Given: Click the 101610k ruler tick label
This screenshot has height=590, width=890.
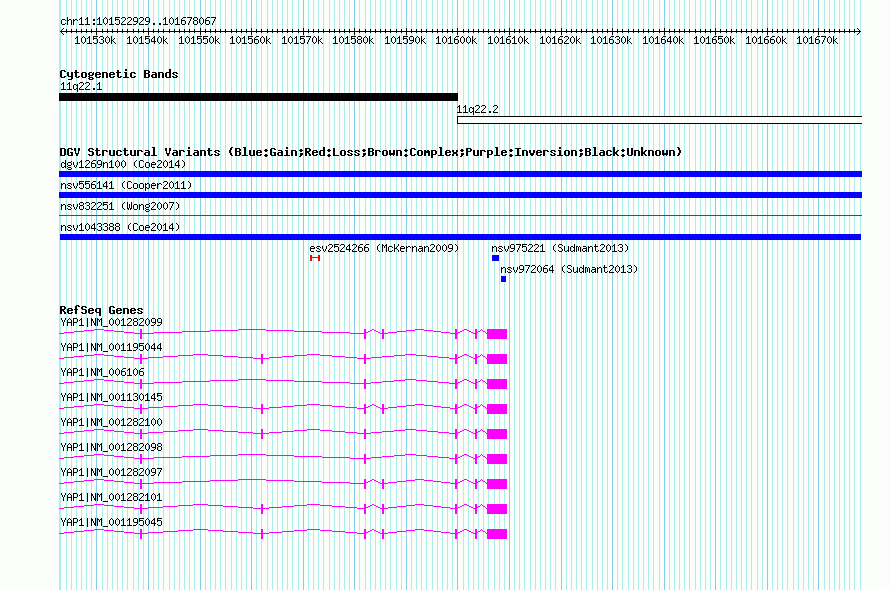Looking at the screenshot, I should pyautogui.click(x=508, y=40).
